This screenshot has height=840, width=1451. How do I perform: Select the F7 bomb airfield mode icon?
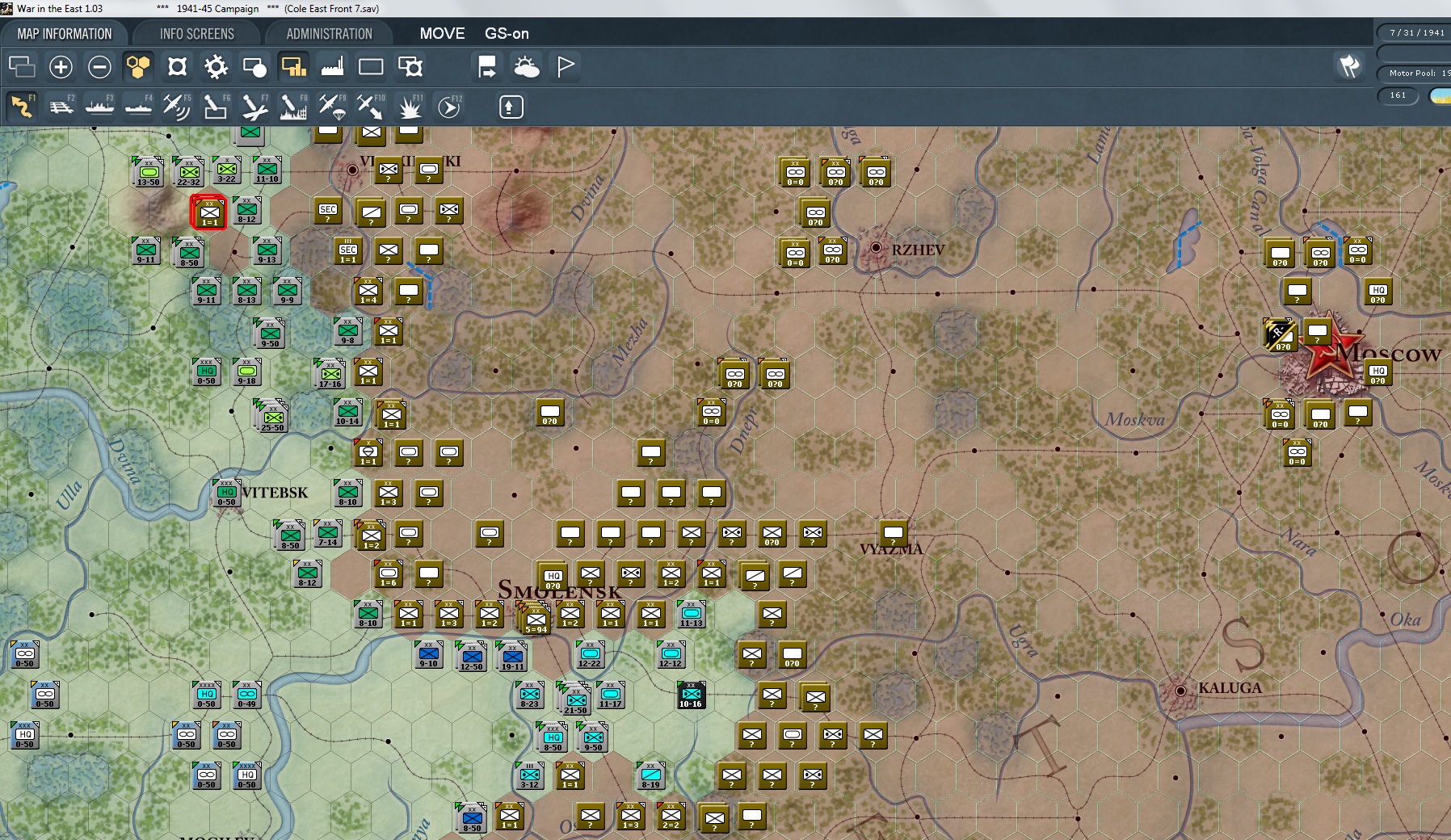tap(254, 107)
